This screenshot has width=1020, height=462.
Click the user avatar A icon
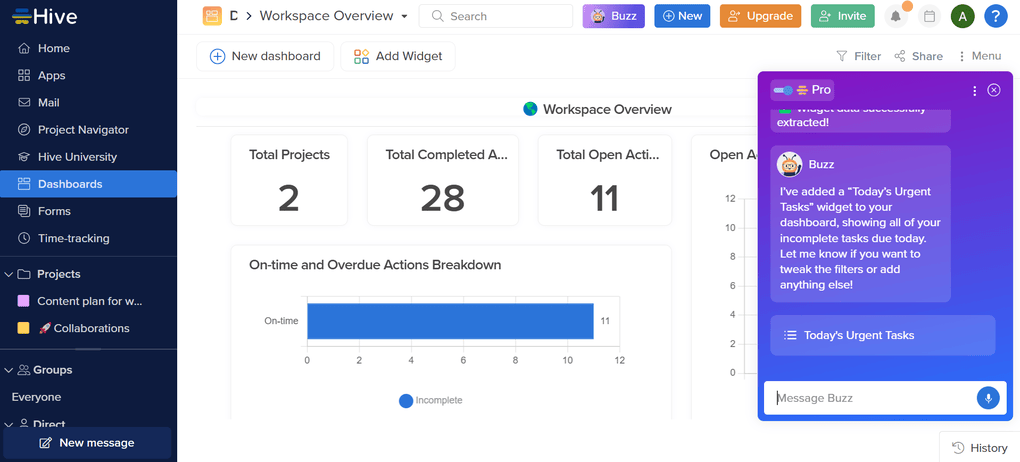click(962, 16)
